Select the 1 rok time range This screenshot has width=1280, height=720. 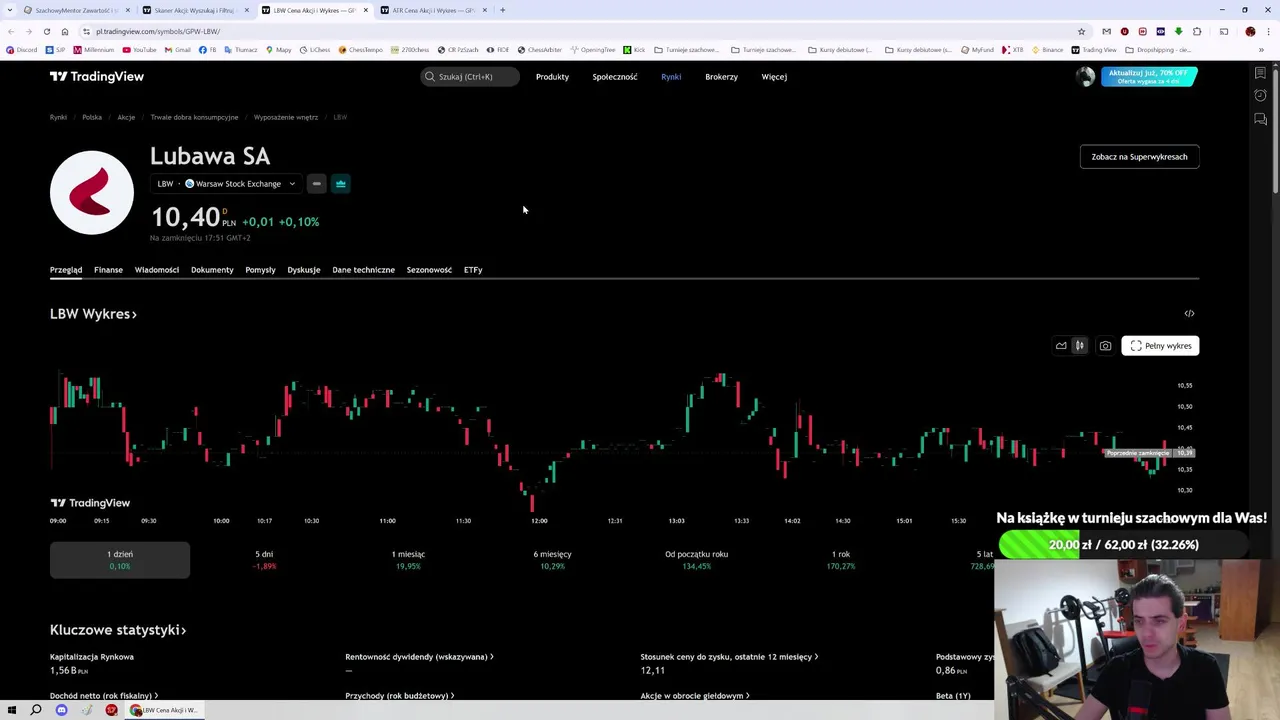(840, 560)
